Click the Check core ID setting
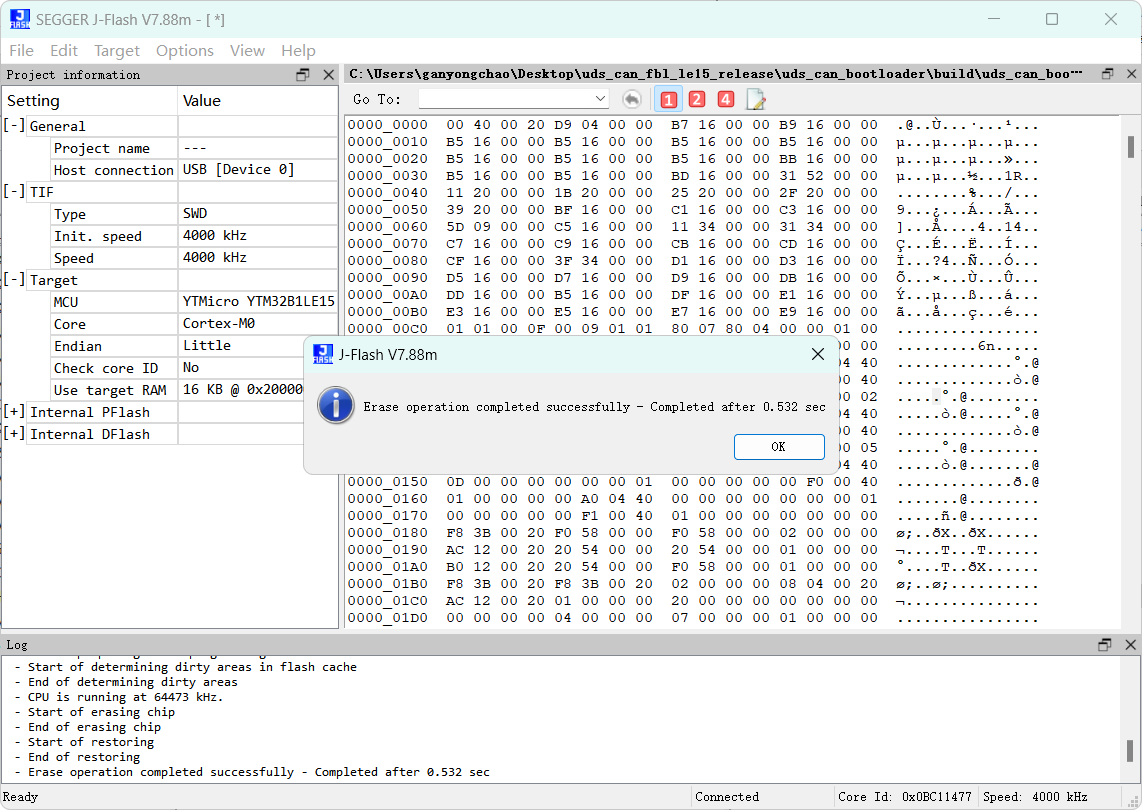The image size is (1142, 810). pos(106,368)
